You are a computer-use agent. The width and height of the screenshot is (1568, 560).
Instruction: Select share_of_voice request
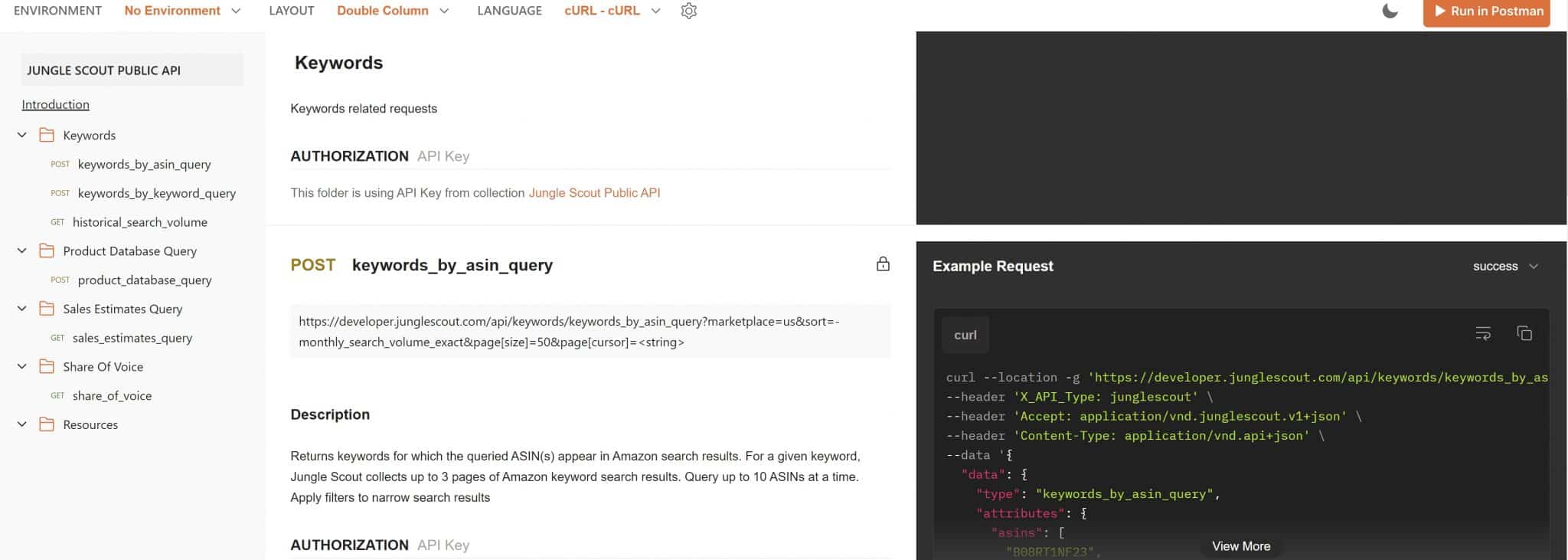tap(112, 395)
